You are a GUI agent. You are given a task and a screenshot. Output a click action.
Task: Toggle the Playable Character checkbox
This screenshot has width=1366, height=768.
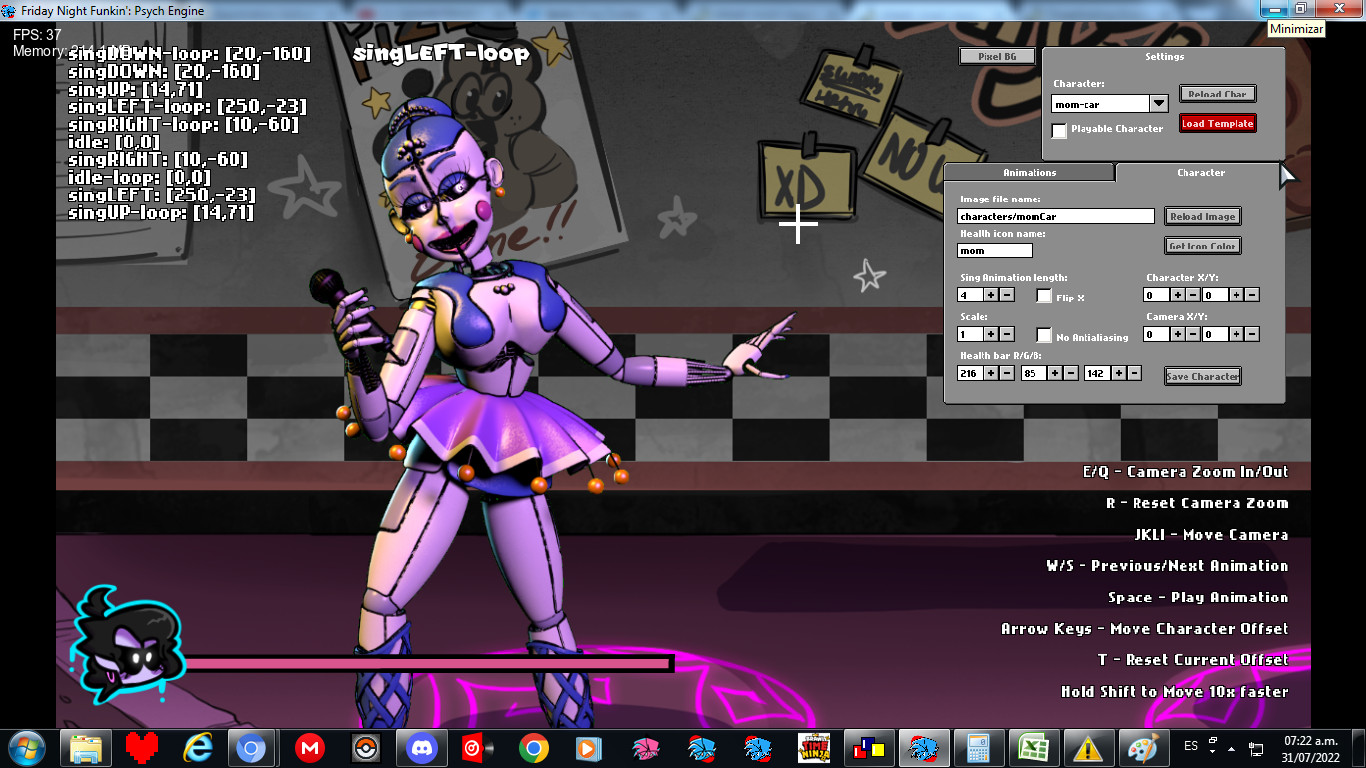point(1059,130)
